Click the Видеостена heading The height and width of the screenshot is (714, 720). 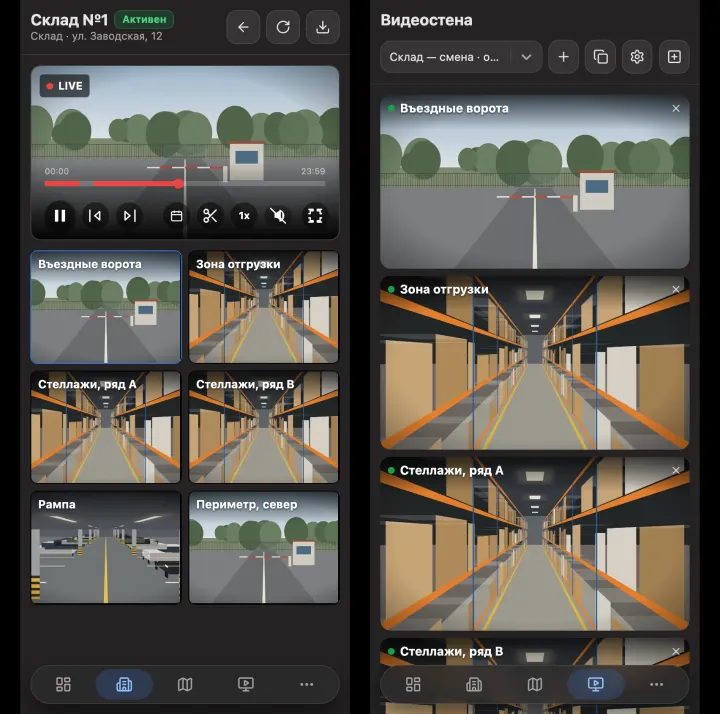click(426, 20)
